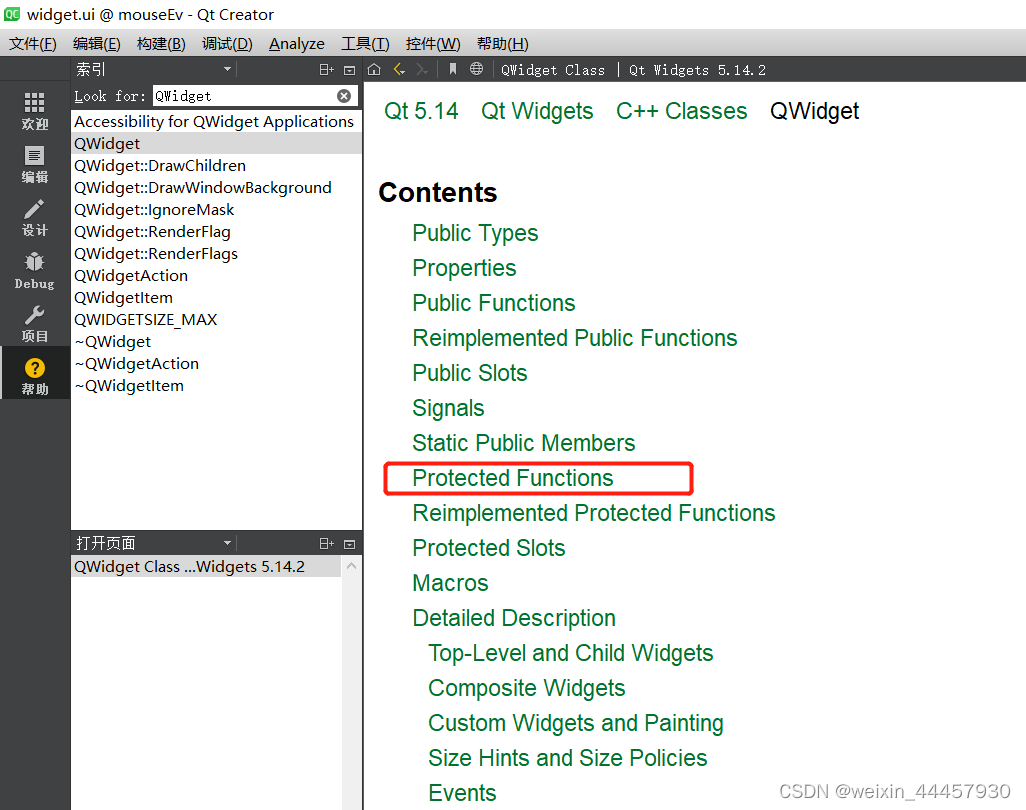Select 'QWidget::DrawChildren' index entry

click(x=216, y=166)
